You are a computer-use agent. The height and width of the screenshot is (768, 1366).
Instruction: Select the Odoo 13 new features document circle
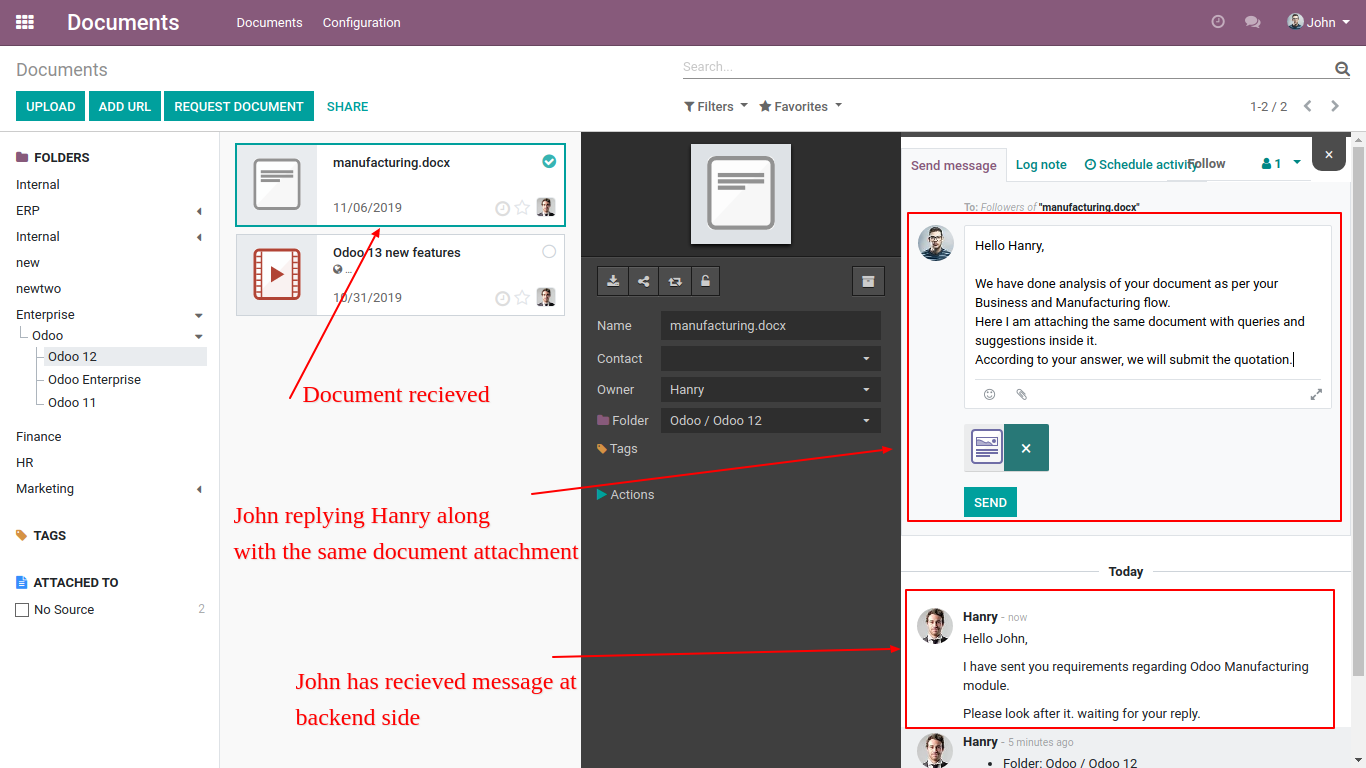(x=549, y=252)
